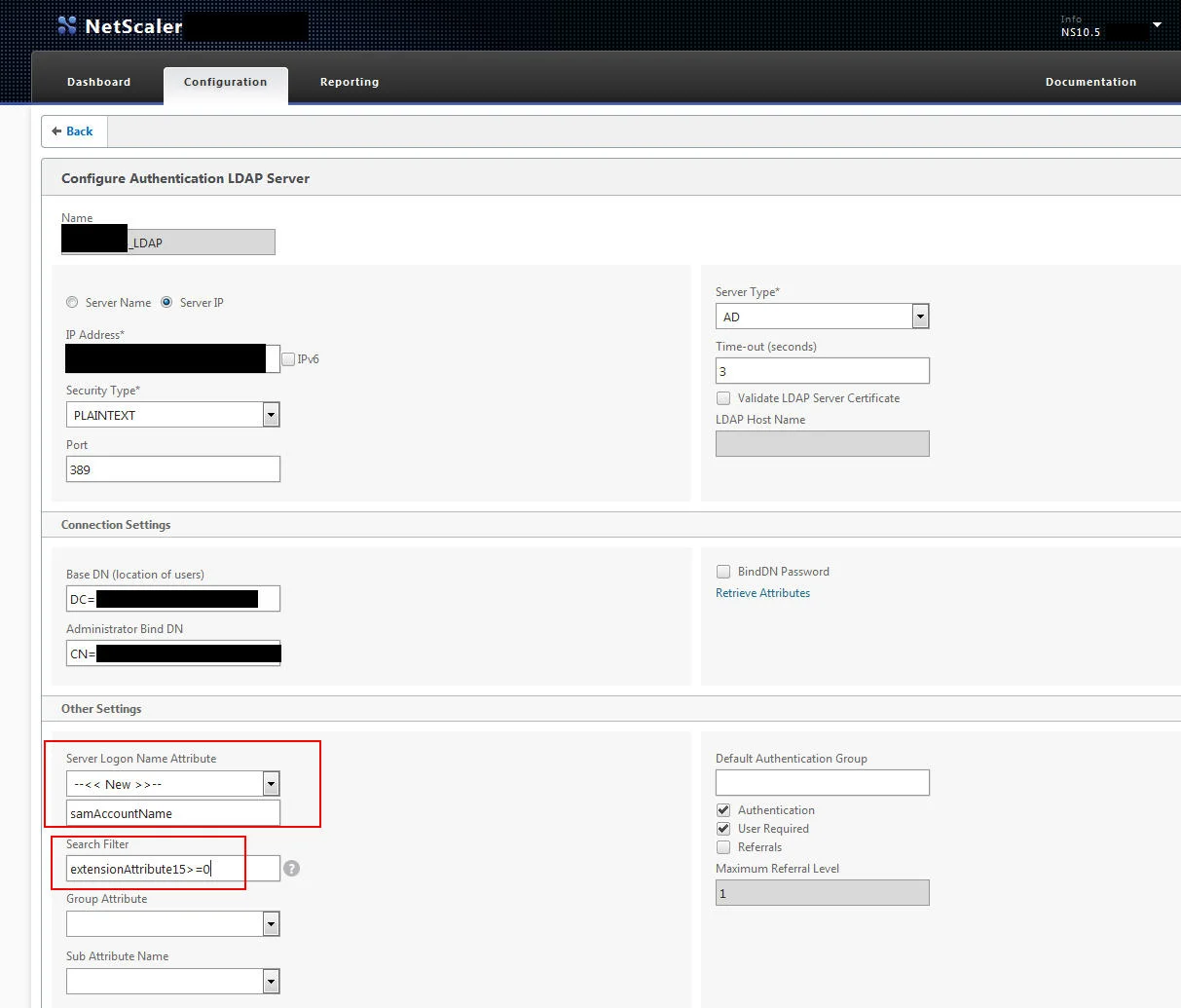Click the samAccountName text field
Viewport: 1181px width, 1008px height.
click(x=172, y=812)
